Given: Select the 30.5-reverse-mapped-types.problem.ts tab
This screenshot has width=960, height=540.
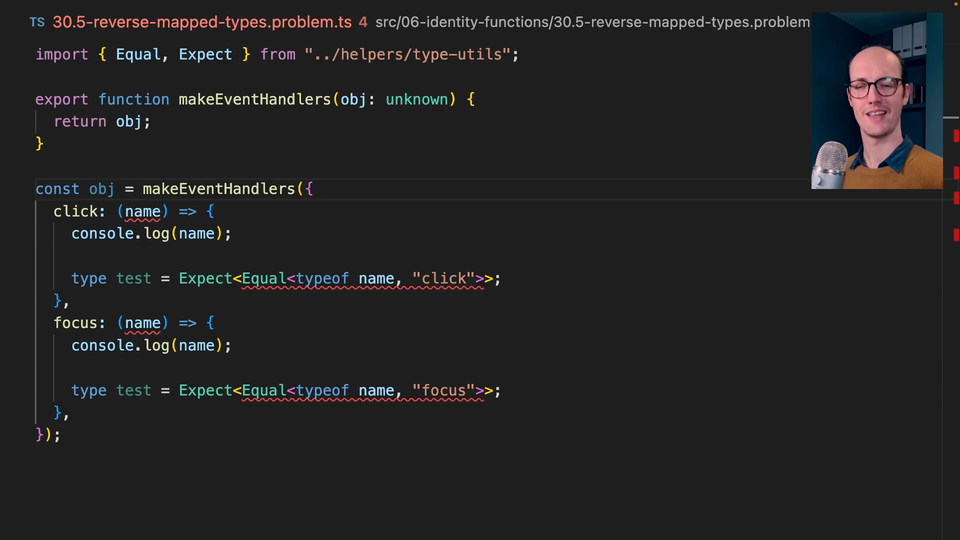Looking at the screenshot, I should [201, 21].
